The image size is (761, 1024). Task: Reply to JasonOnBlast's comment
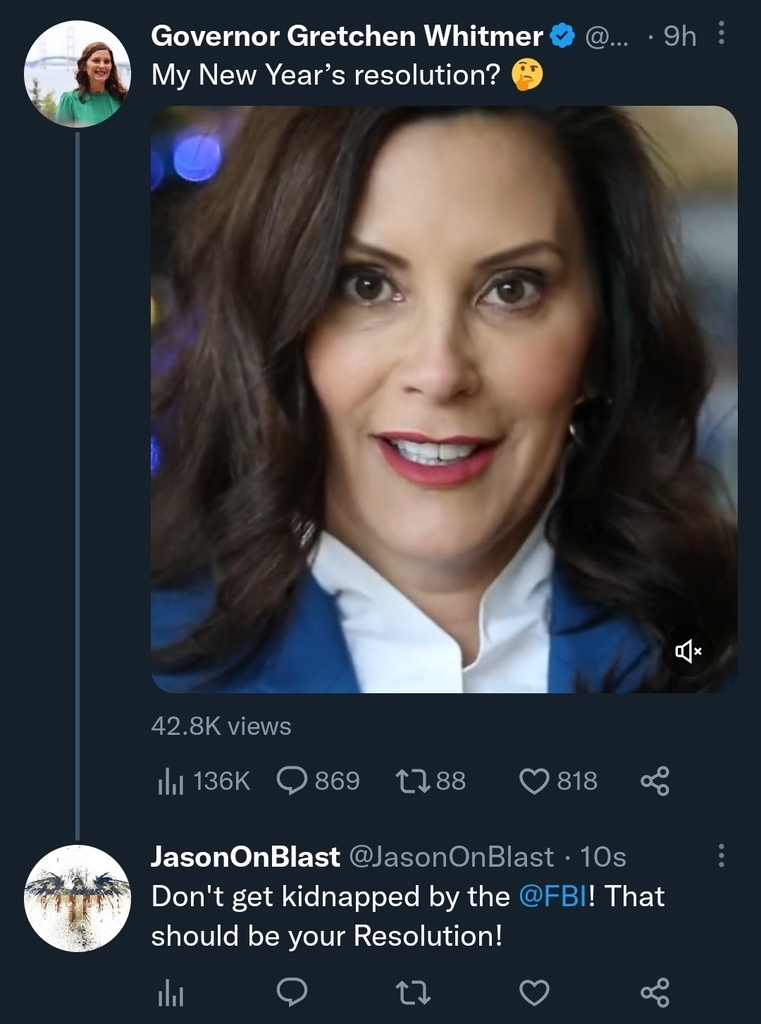(291, 992)
